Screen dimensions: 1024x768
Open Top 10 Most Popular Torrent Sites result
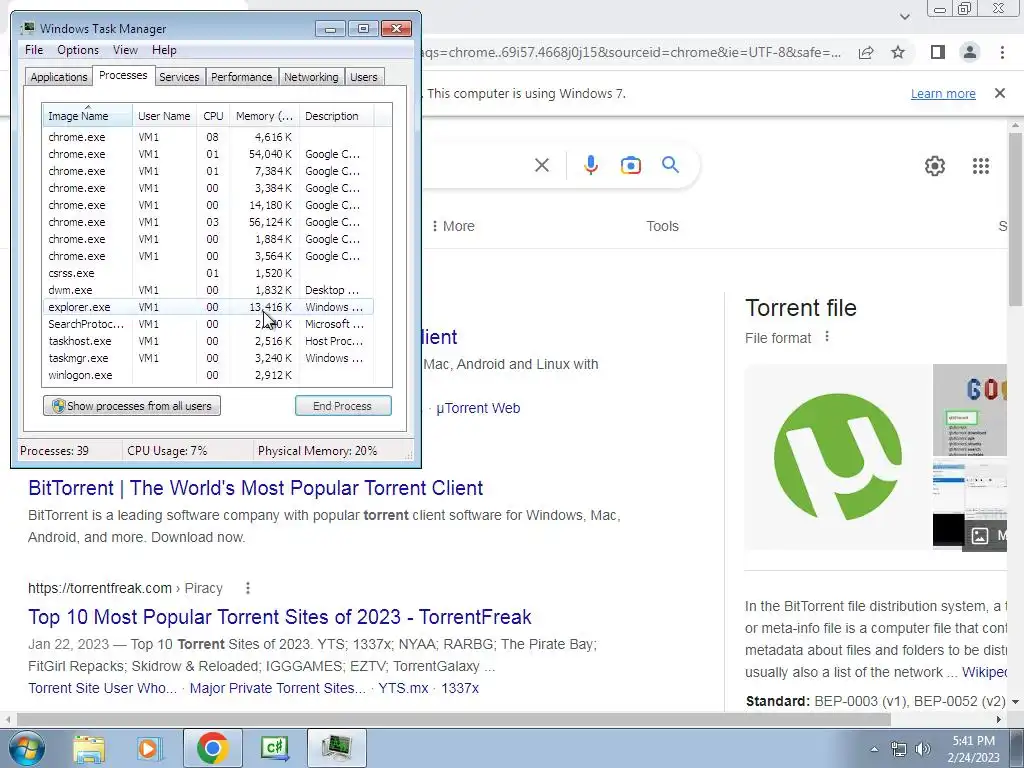tap(280, 616)
